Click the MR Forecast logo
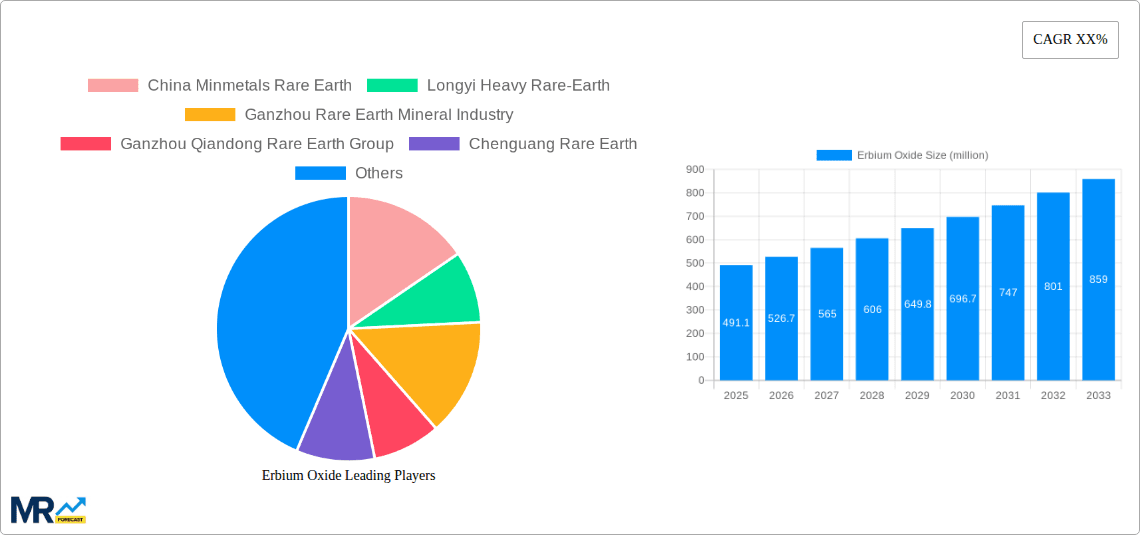This screenshot has width=1140, height=535. (49, 510)
